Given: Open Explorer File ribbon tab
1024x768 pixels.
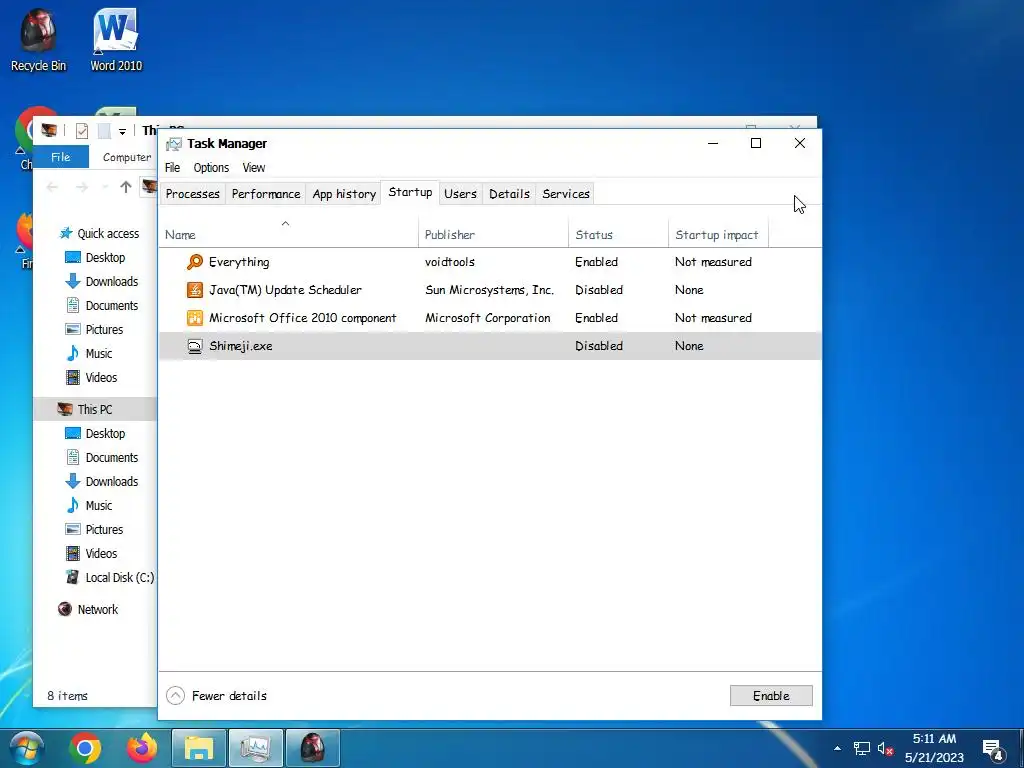Looking at the screenshot, I should pyautogui.click(x=61, y=157).
